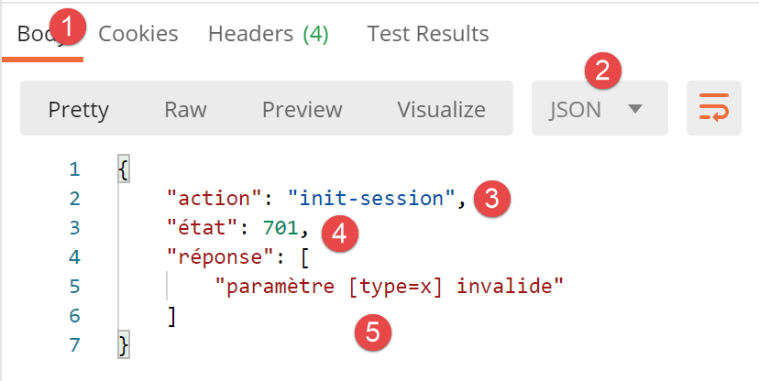Select the Pretty view mode
759x381 pixels.
click(78, 110)
